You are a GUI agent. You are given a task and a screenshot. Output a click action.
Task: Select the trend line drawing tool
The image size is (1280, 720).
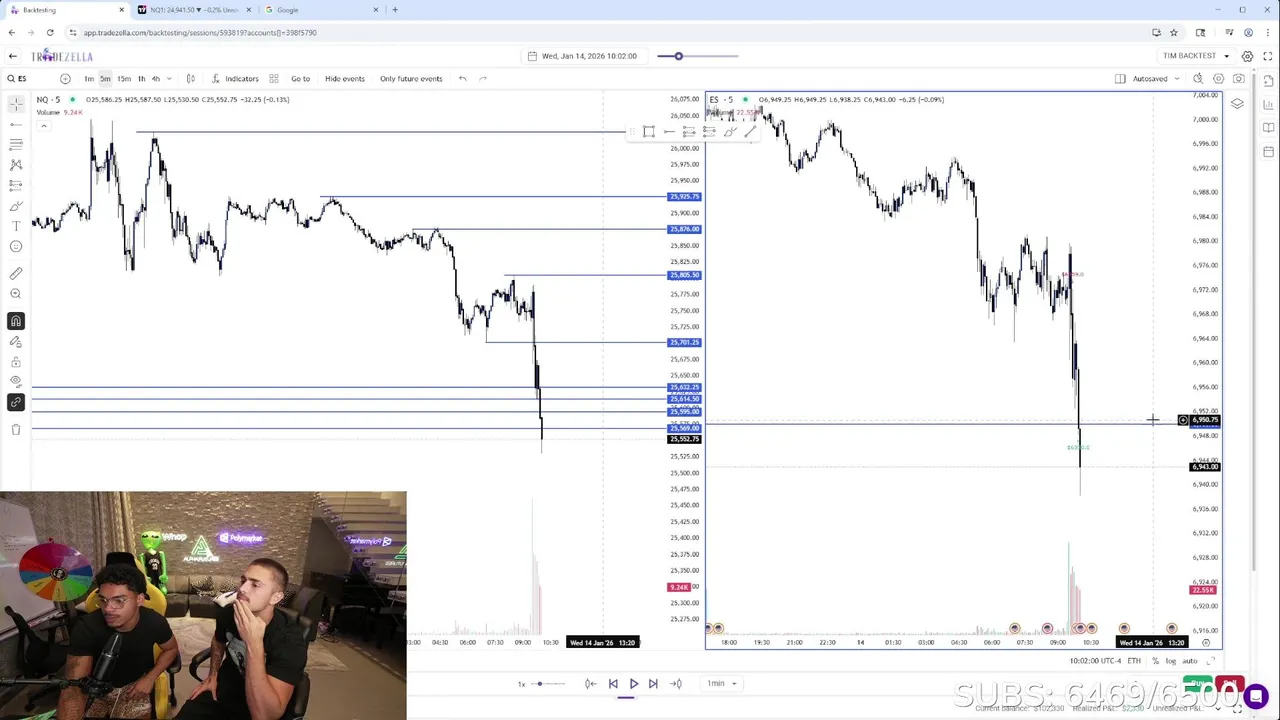16,124
